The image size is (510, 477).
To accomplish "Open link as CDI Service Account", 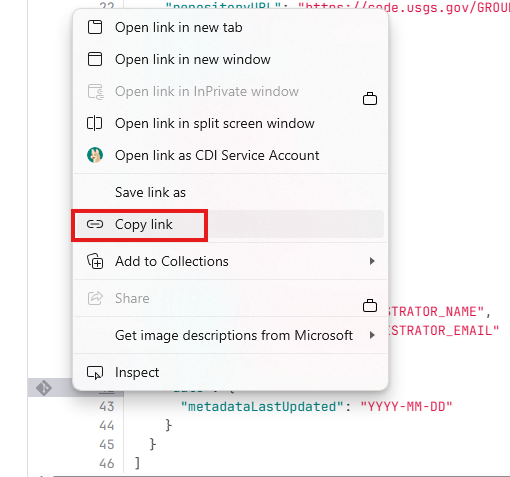I will click(x=230, y=155).
